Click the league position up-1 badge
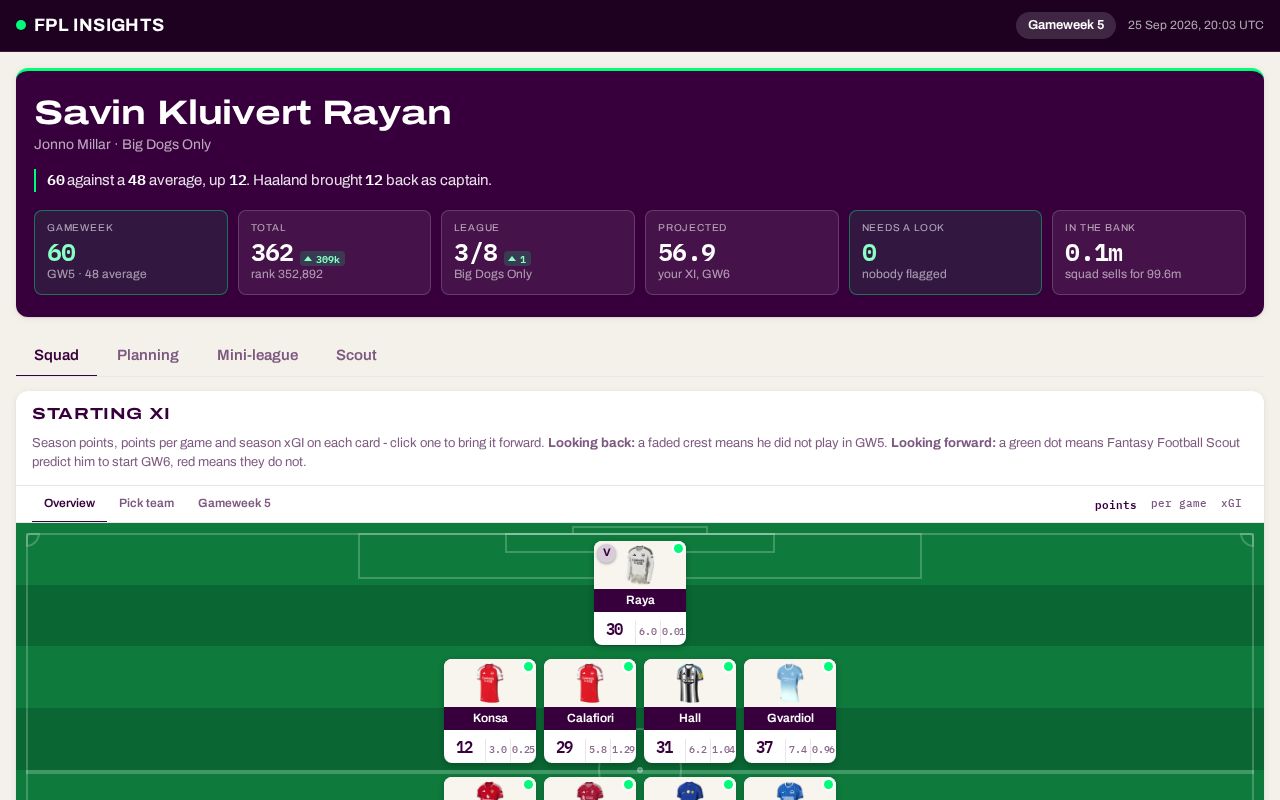 click(x=517, y=259)
